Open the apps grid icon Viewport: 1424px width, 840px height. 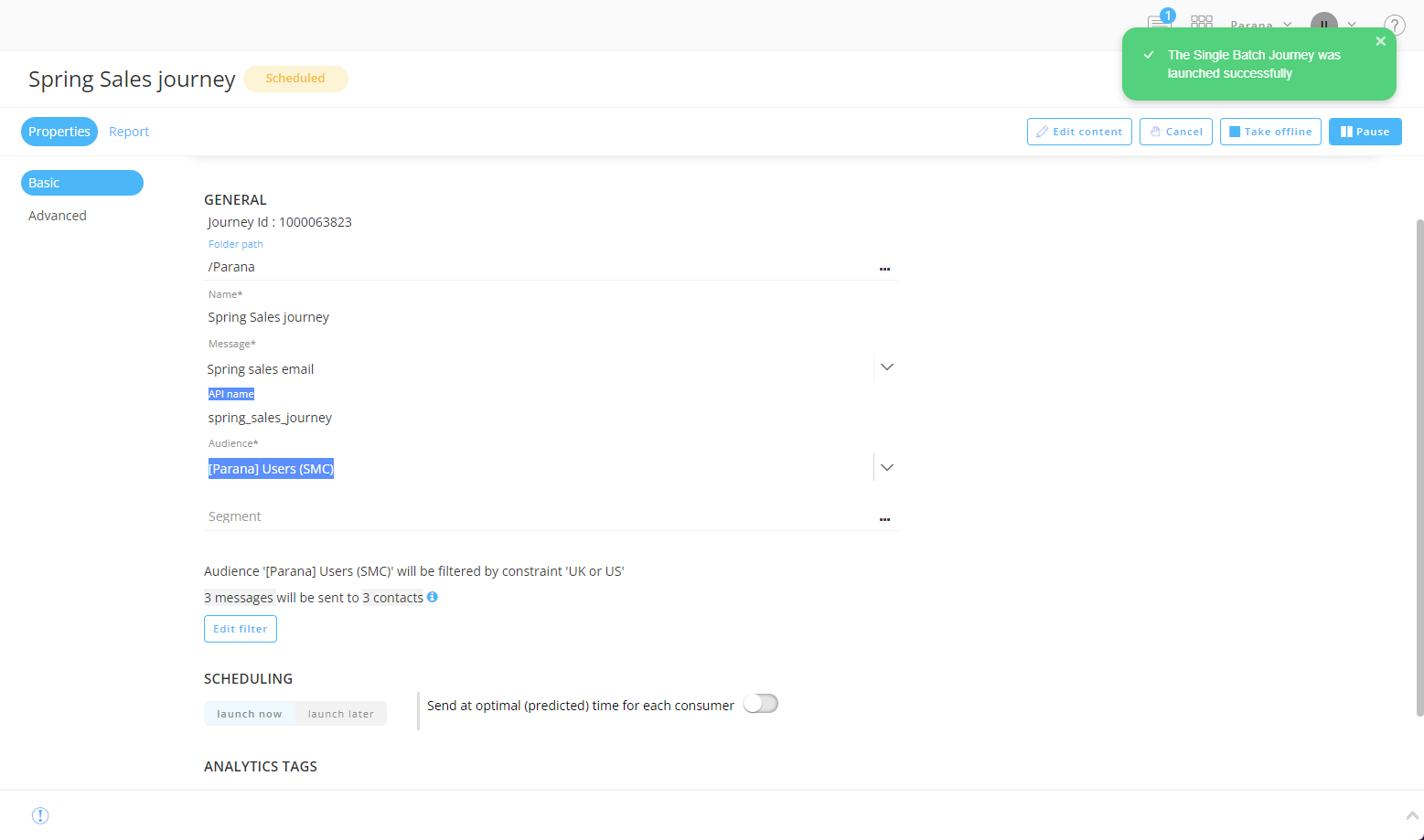1201,21
